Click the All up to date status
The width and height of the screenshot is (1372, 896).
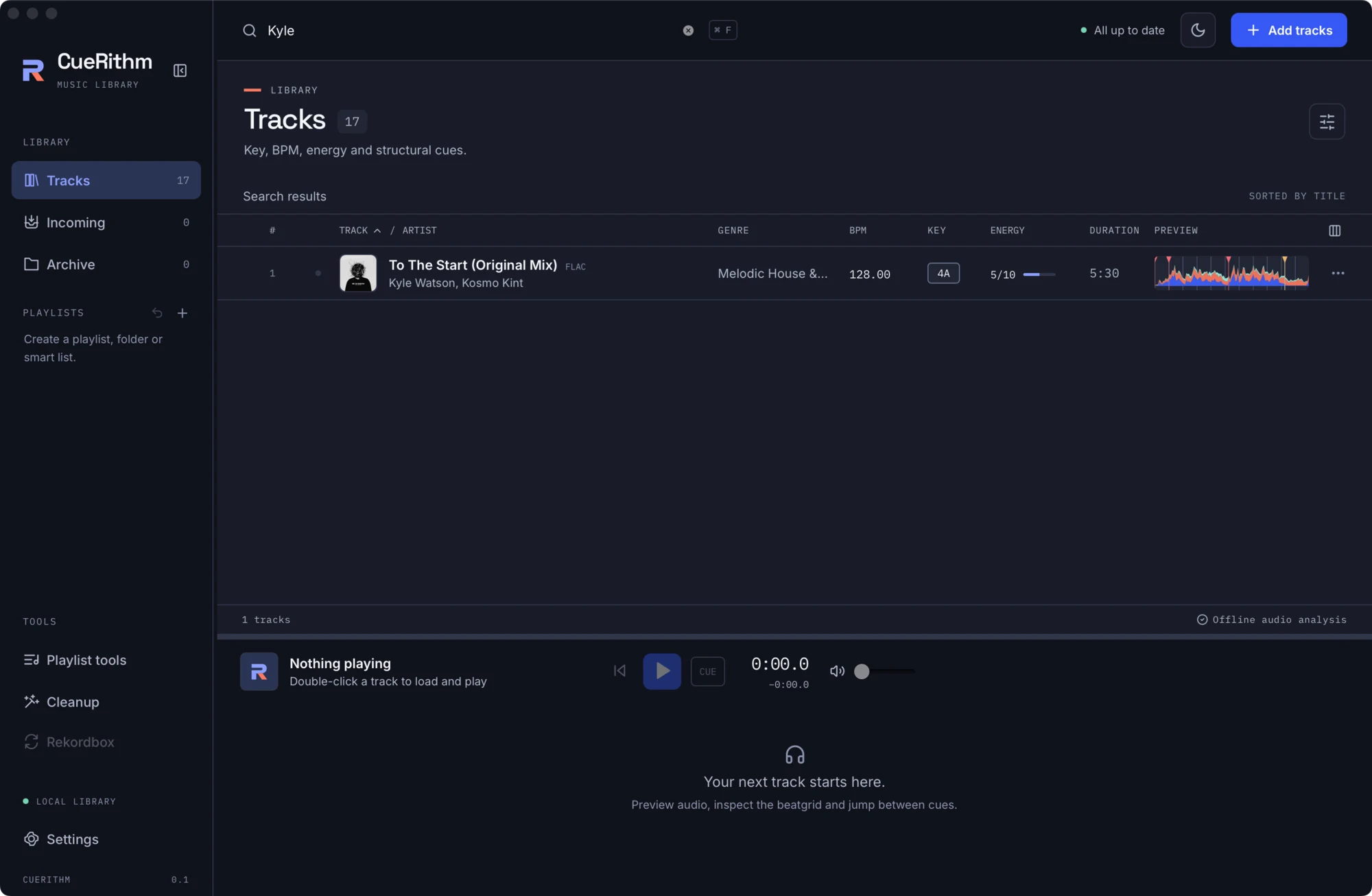(1122, 30)
